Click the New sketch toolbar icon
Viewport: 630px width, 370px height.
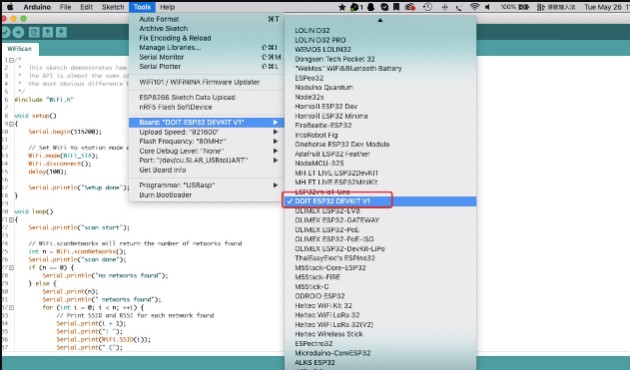34,32
